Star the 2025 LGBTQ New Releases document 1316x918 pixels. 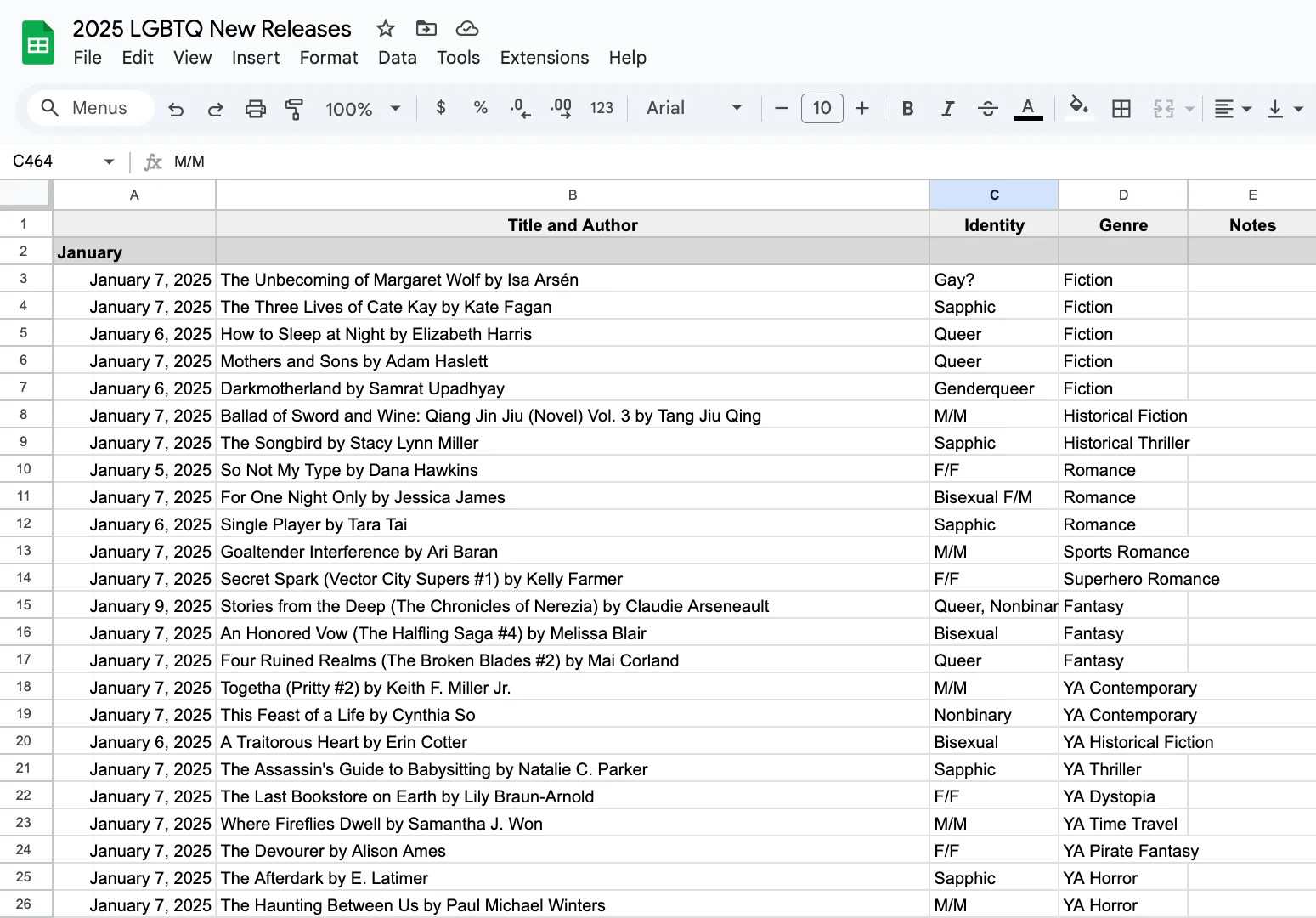tap(386, 29)
